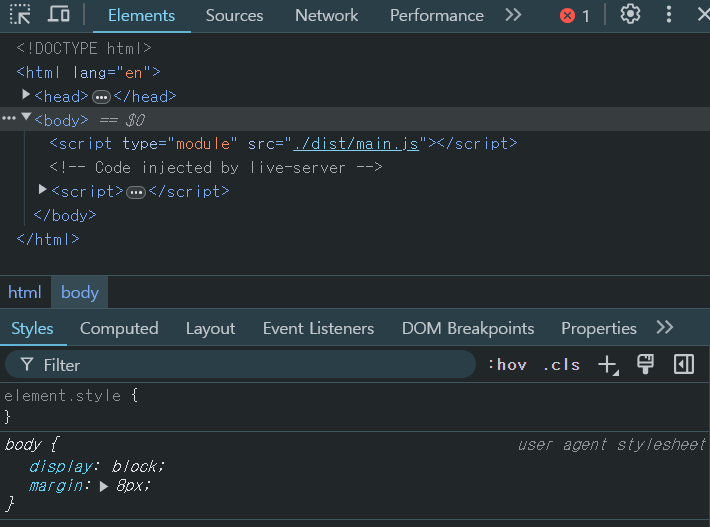The image size is (710, 527).
Task: Expand the margin shorthand triangle
Action: point(104,487)
